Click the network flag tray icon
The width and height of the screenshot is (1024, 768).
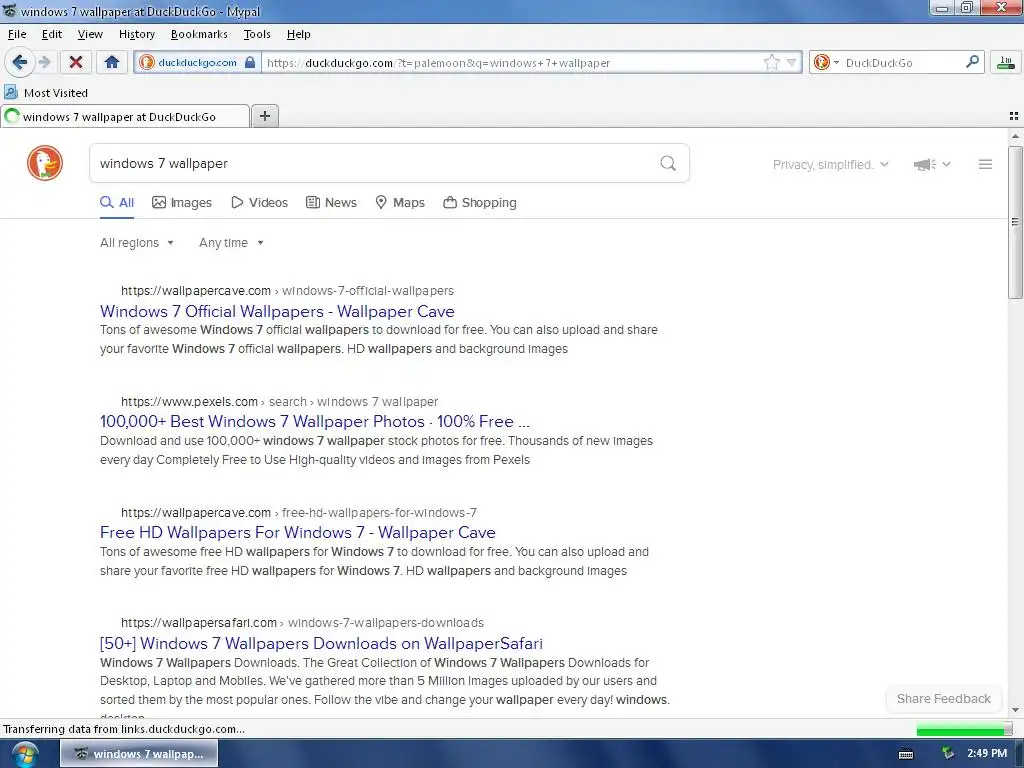tap(948, 754)
